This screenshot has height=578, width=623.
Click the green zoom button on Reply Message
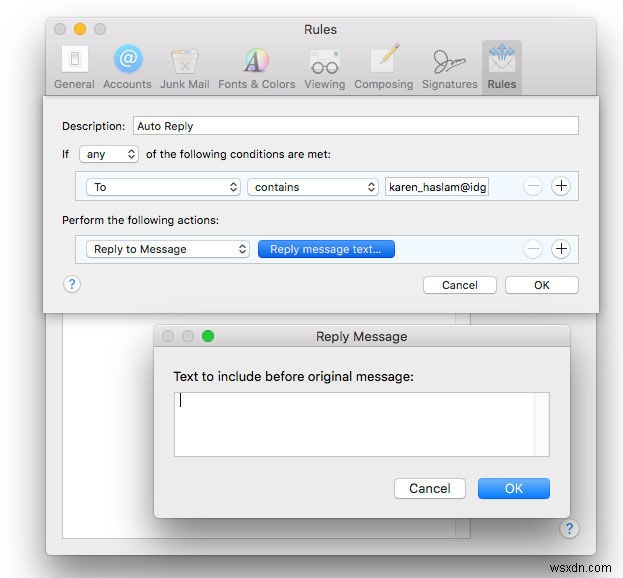tap(208, 336)
